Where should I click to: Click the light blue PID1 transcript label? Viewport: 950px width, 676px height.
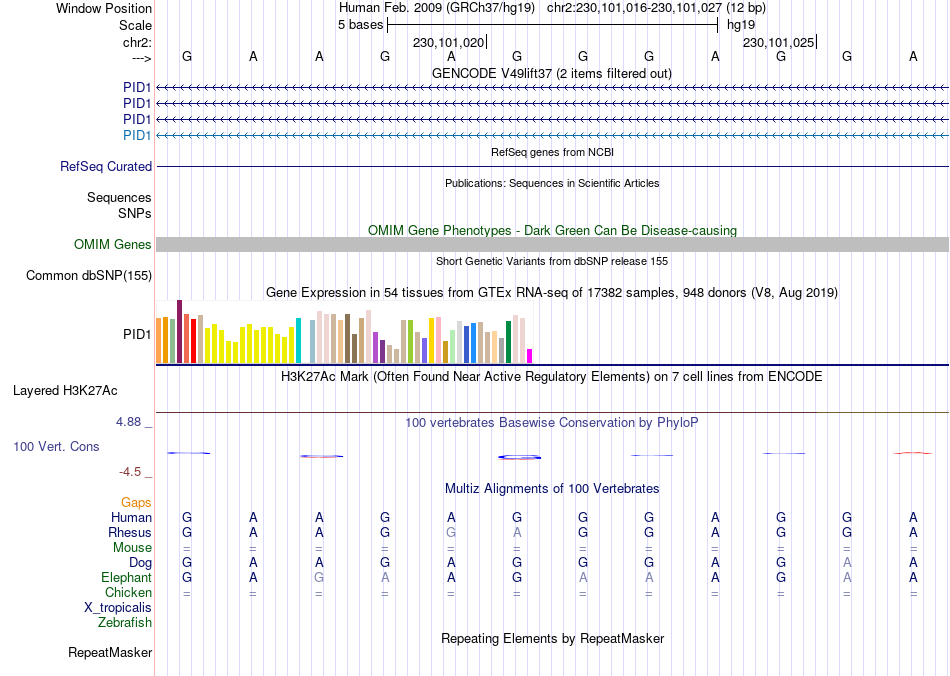point(137,135)
